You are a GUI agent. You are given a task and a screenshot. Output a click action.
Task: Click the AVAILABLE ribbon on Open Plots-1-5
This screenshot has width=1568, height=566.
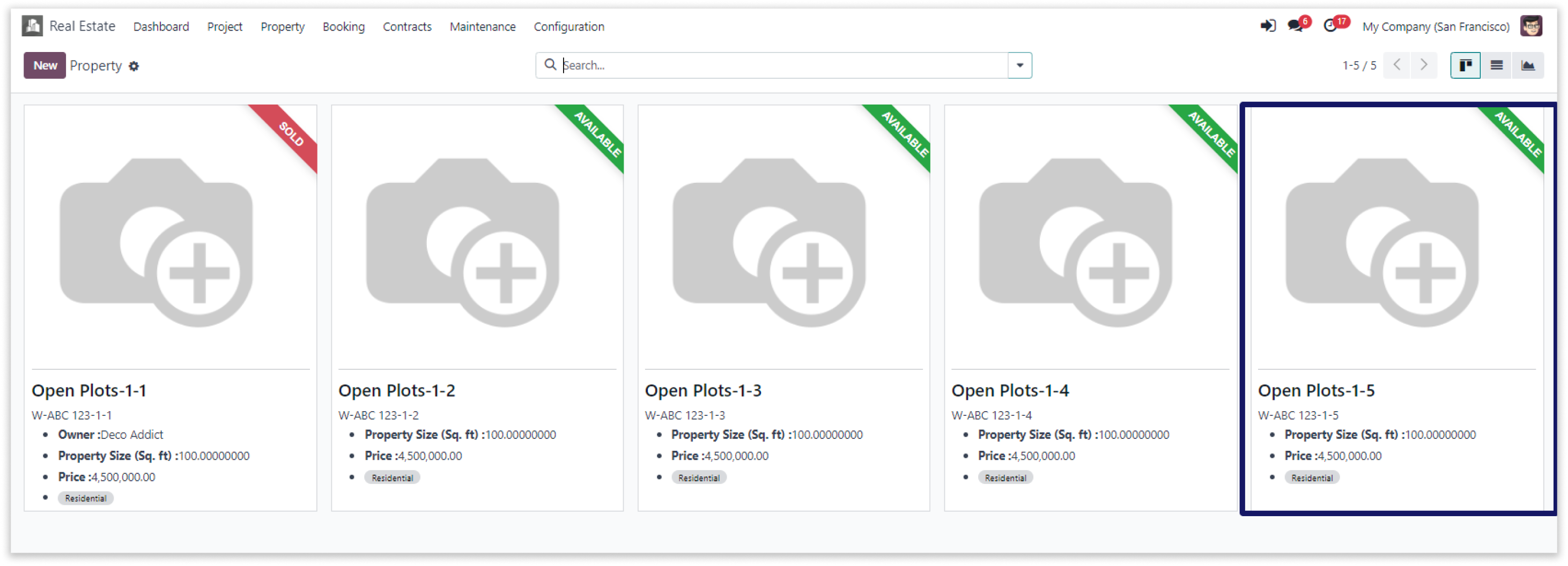point(1517,133)
